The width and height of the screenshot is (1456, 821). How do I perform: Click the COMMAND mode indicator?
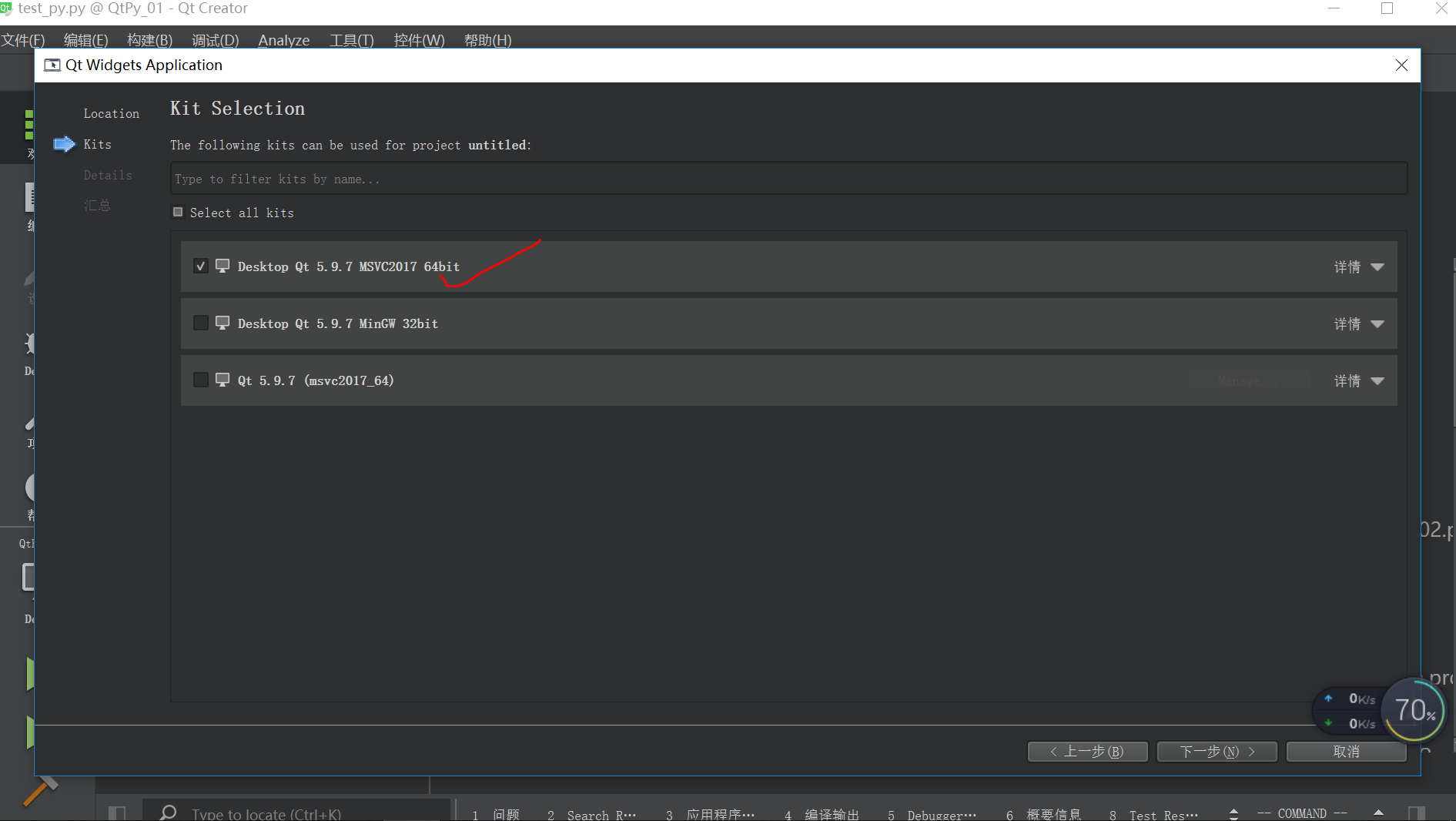1302,813
